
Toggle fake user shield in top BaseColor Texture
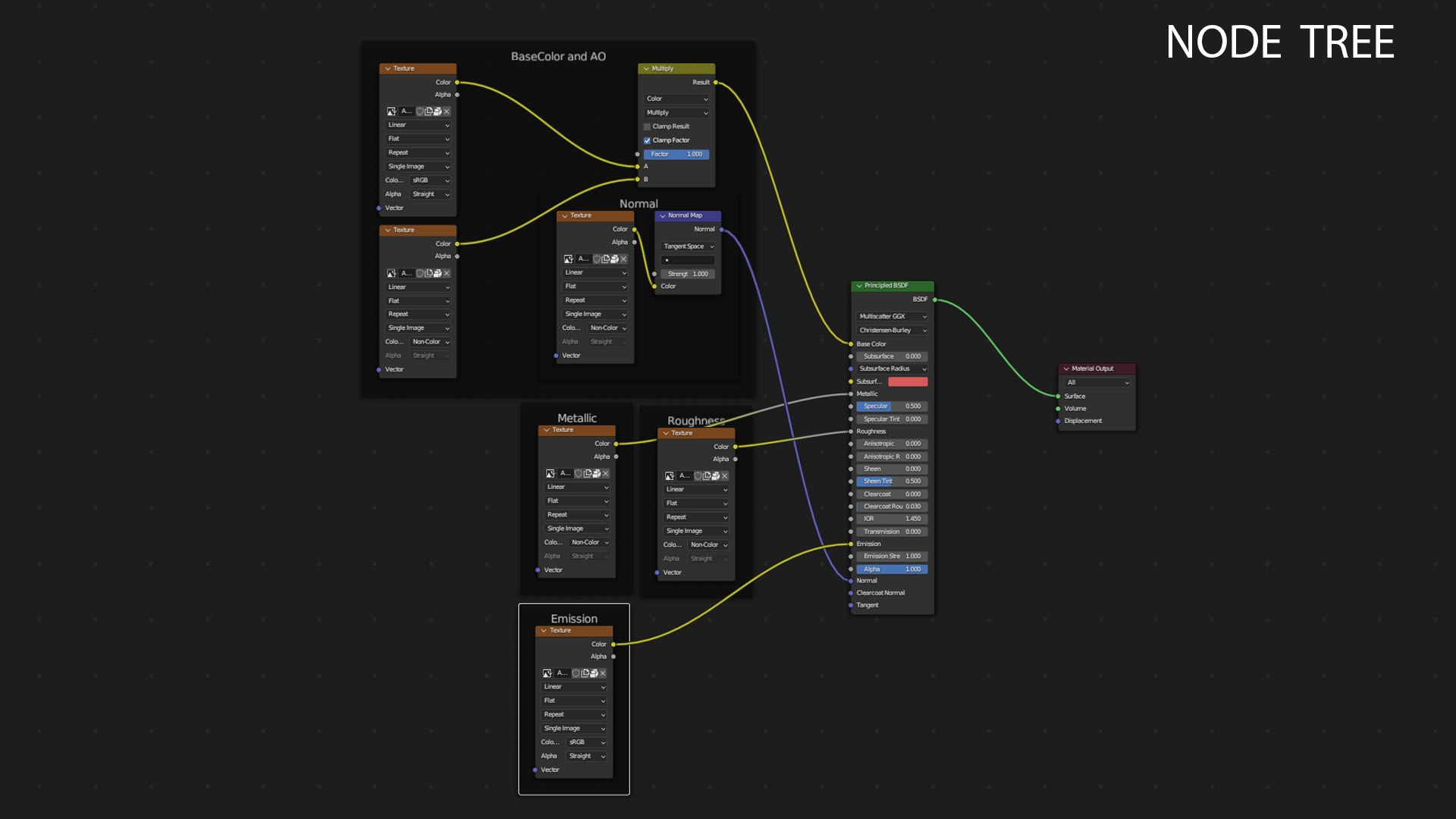coord(420,111)
